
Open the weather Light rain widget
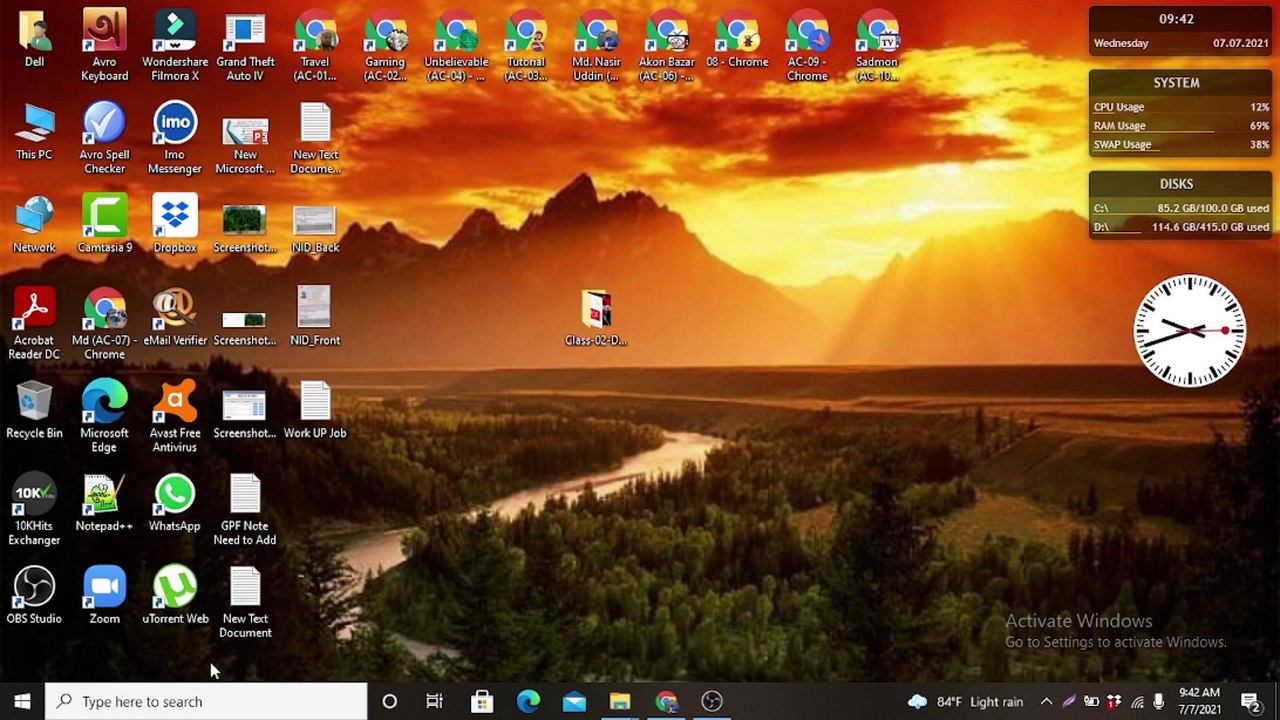tap(966, 702)
